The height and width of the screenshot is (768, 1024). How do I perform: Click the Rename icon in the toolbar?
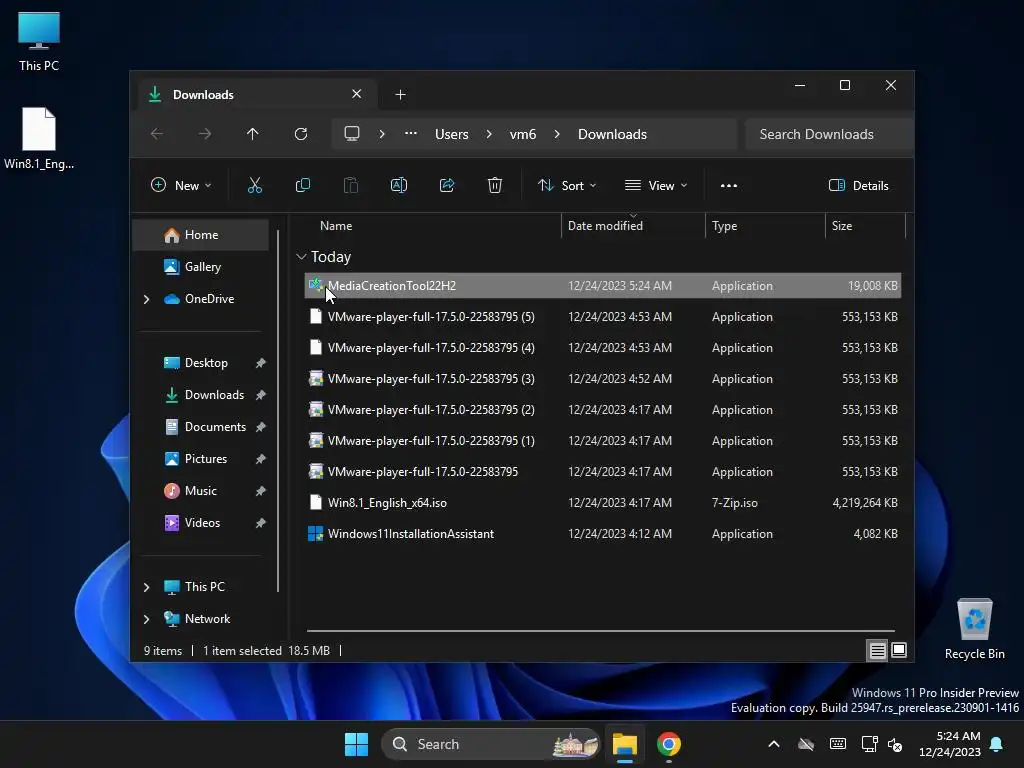pyautogui.click(x=398, y=185)
